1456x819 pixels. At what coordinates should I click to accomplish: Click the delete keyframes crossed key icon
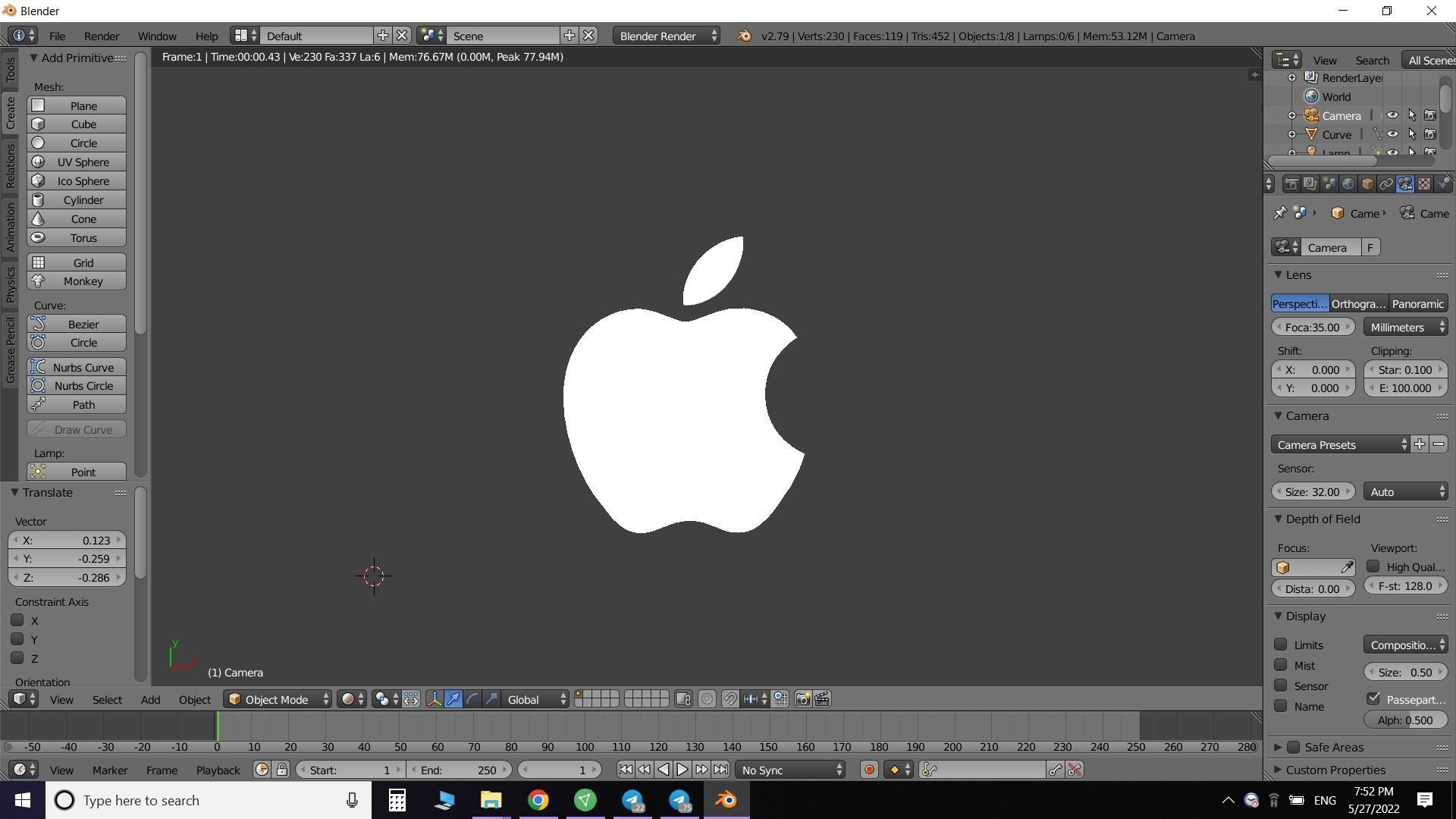tap(1075, 770)
